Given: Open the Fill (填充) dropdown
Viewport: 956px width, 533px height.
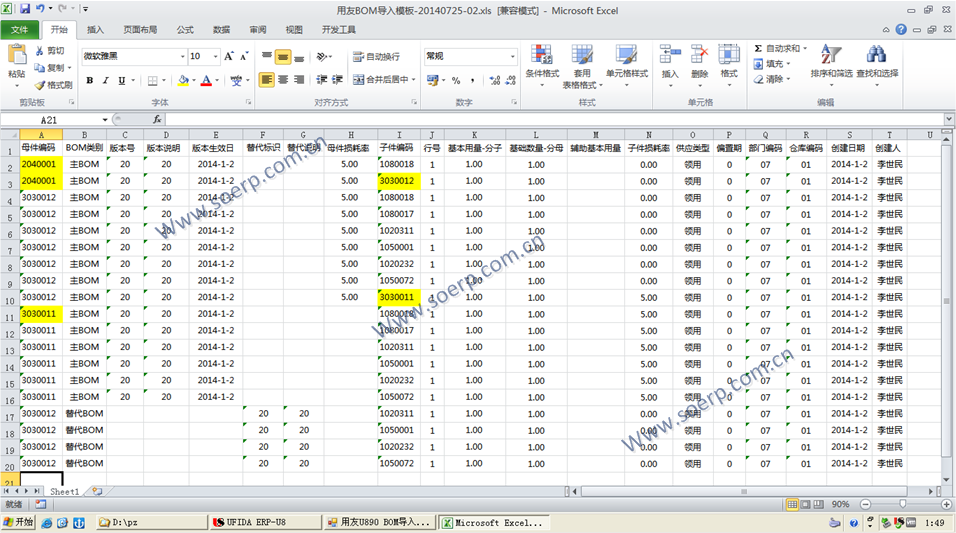Looking at the screenshot, I should pyautogui.click(x=772, y=63).
